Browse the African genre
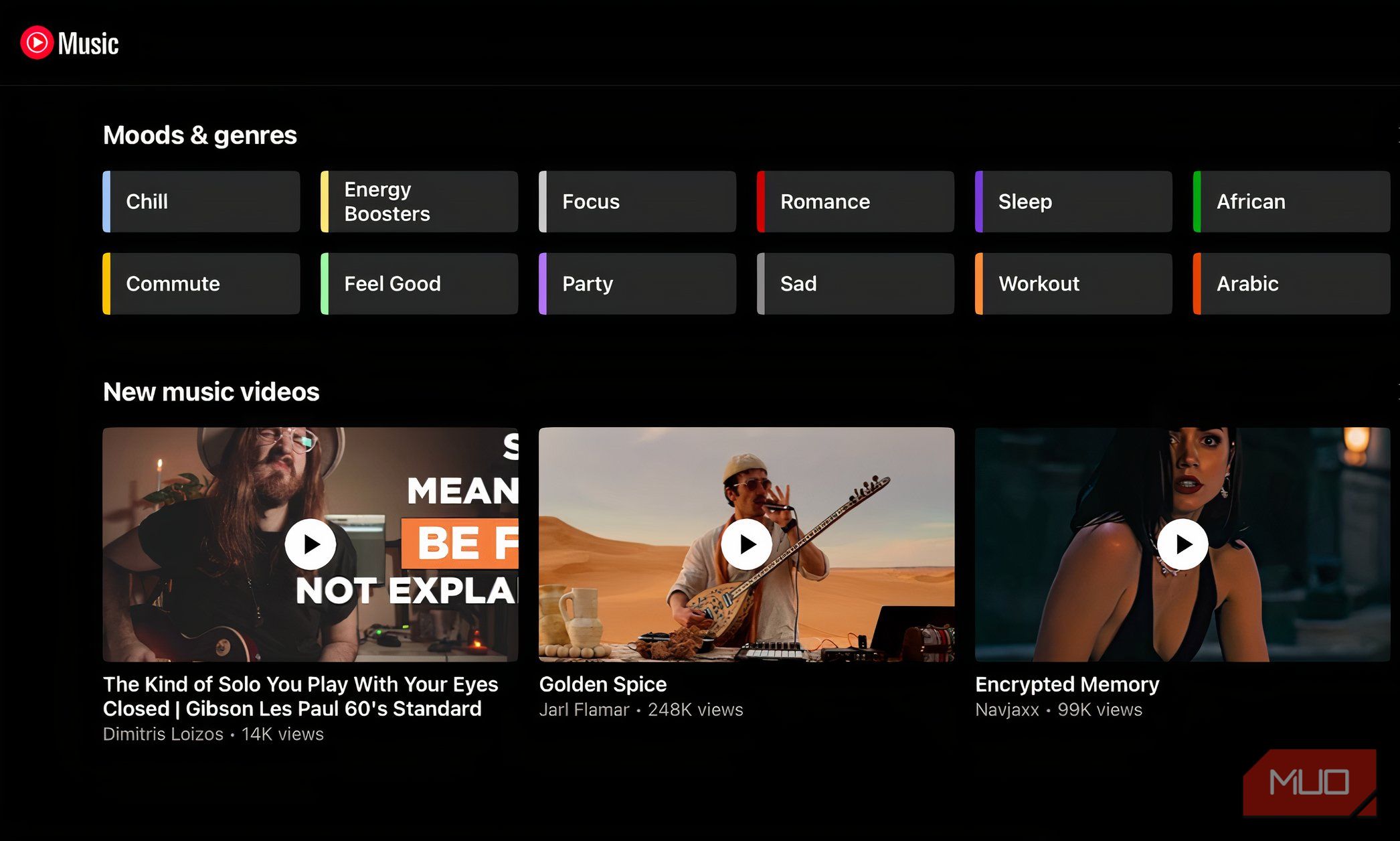1400x841 pixels. (x=1292, y=202)
